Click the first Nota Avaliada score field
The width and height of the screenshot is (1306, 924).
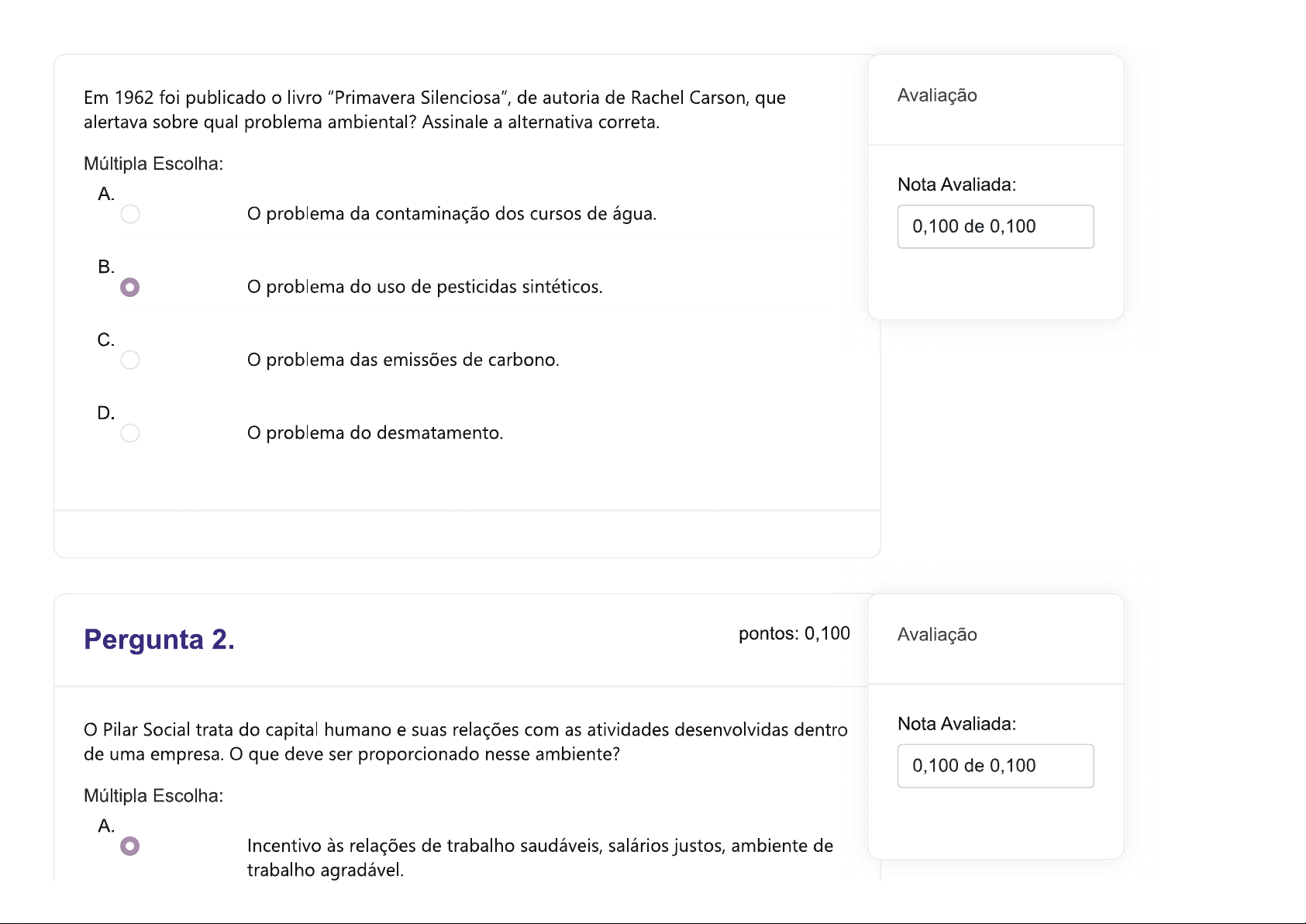[x=995, y=226]
